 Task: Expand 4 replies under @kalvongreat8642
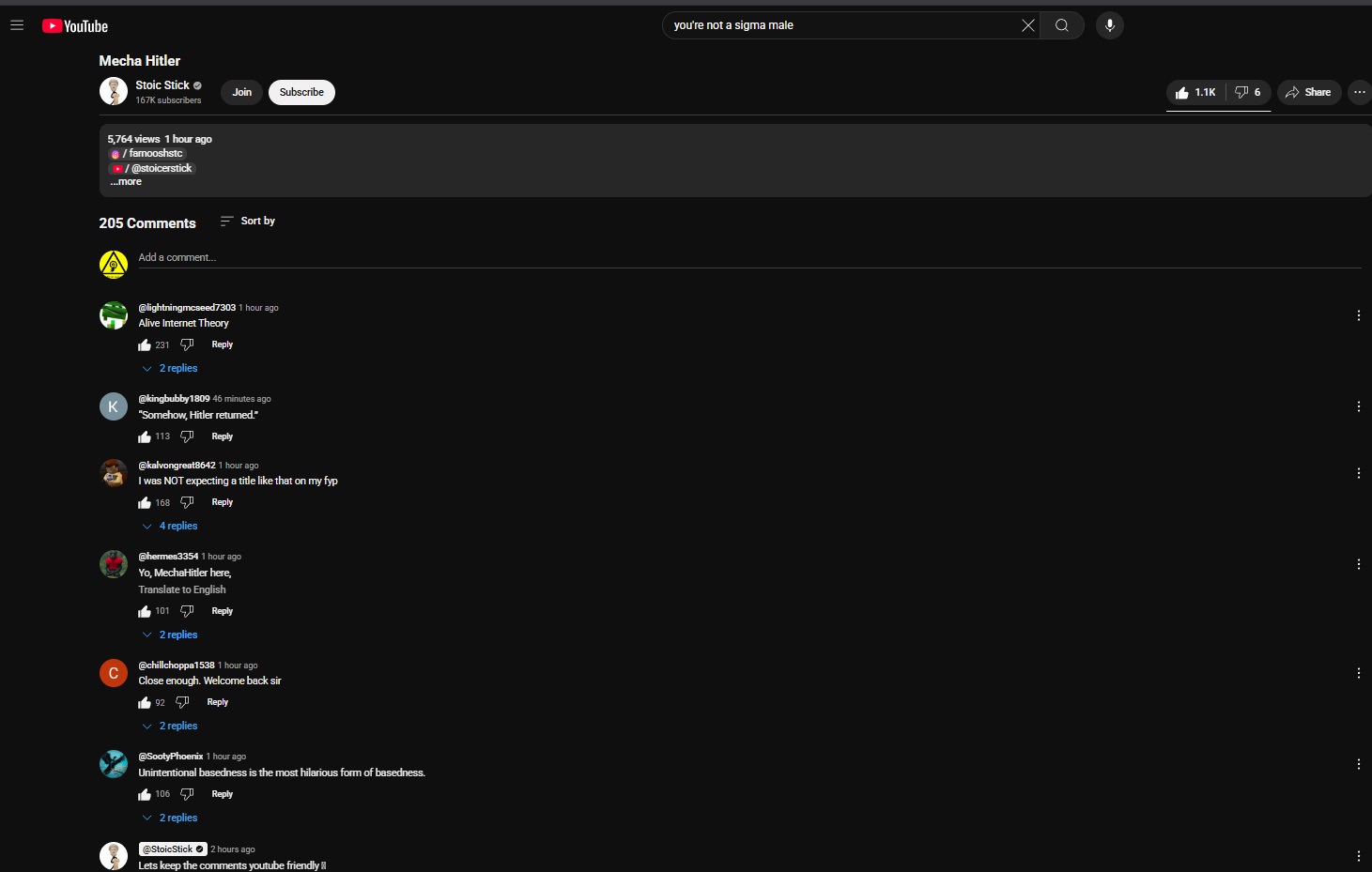point(170,526)
